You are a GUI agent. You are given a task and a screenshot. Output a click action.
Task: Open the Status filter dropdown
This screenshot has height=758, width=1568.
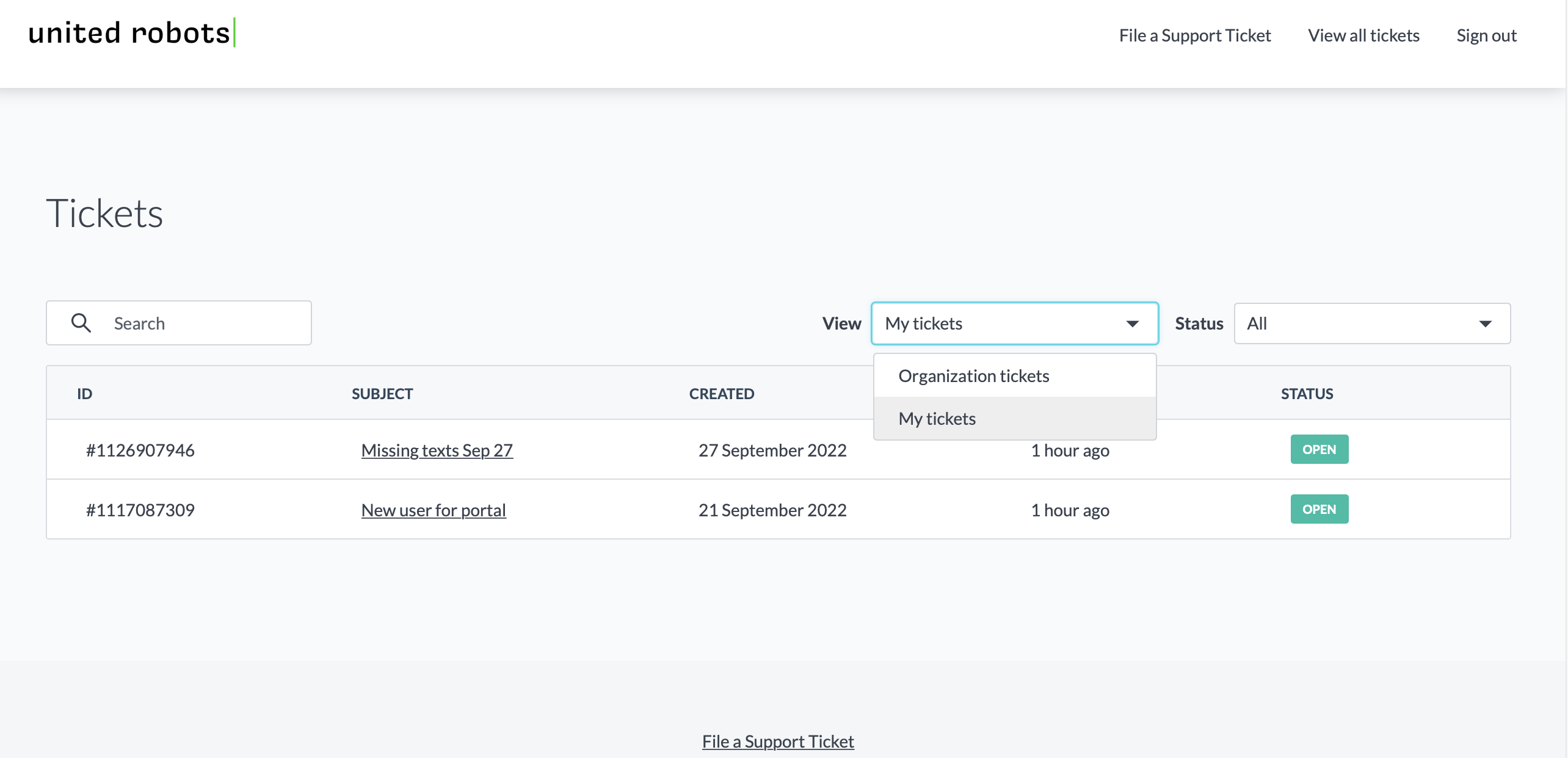point(1371,323)
